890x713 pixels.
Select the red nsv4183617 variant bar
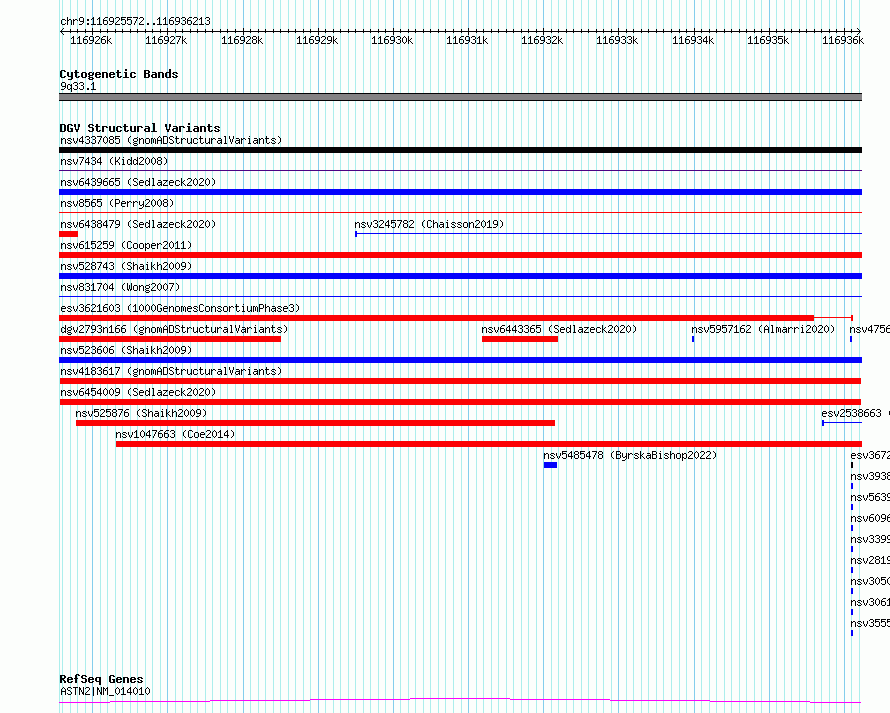pos(460,381)
